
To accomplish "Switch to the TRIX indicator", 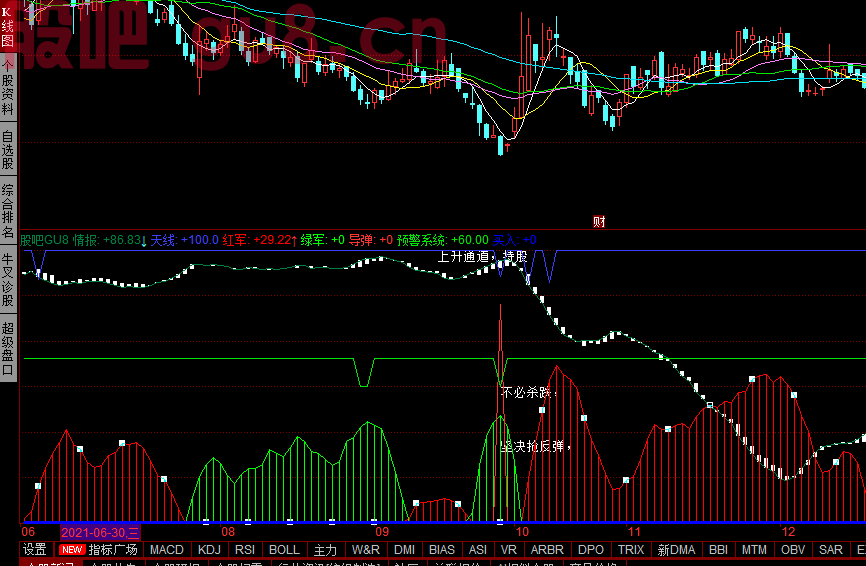I will coord(631,549).
